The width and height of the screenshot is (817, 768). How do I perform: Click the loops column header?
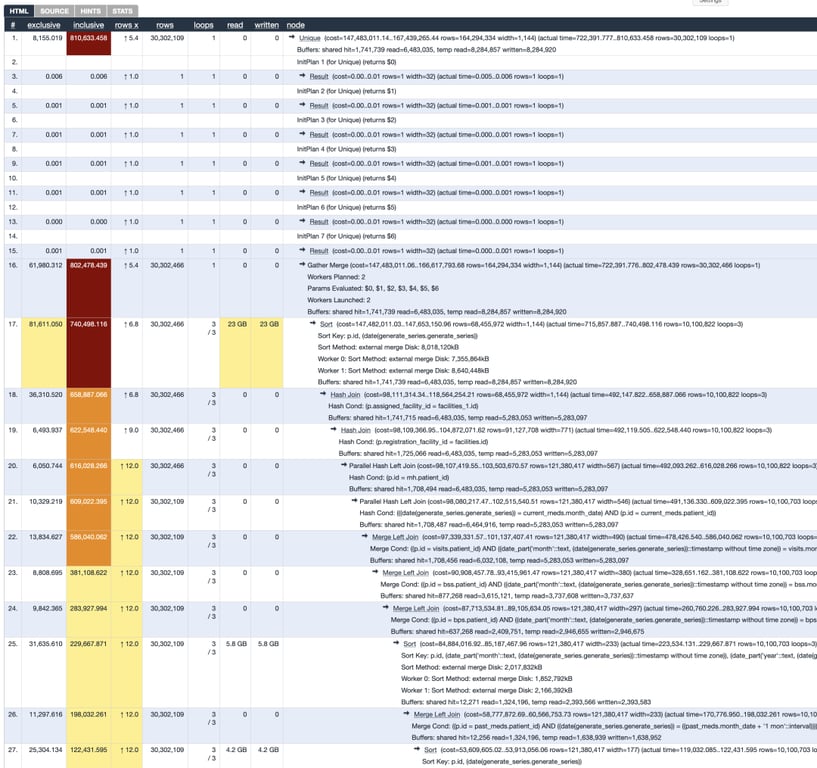[203, 25]
